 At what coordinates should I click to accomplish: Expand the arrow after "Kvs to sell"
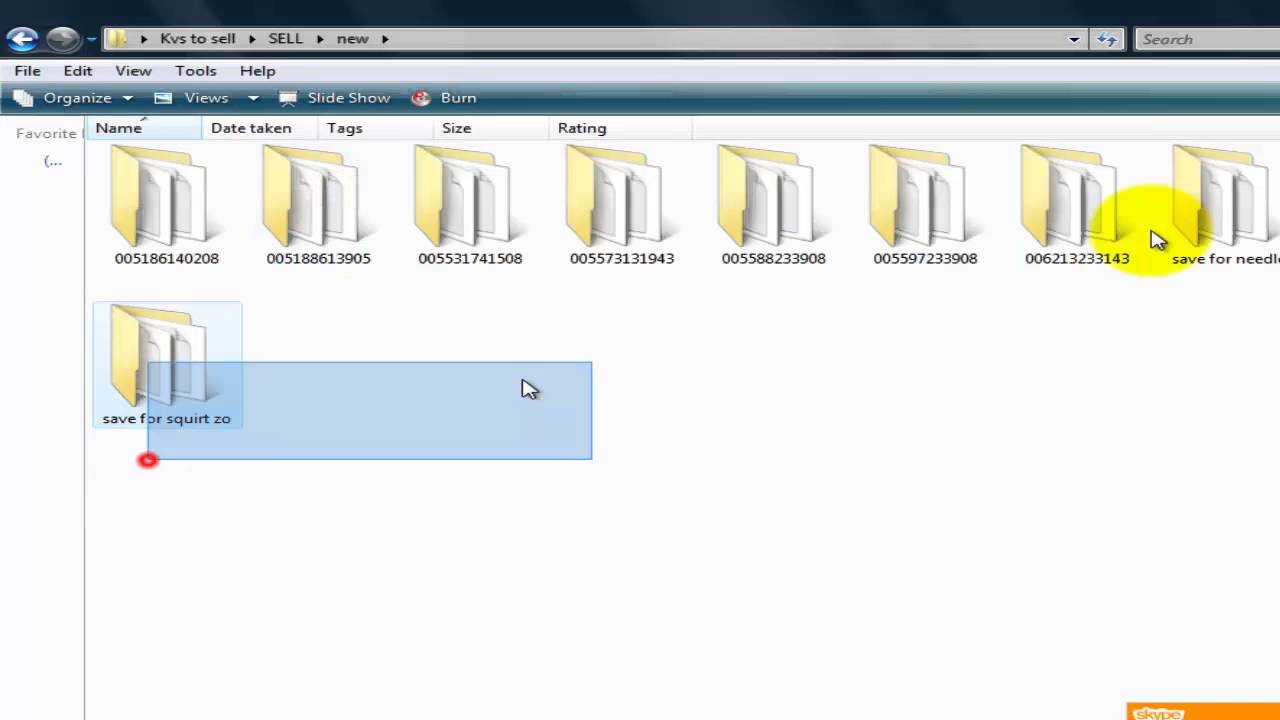(x=253, y=39)
